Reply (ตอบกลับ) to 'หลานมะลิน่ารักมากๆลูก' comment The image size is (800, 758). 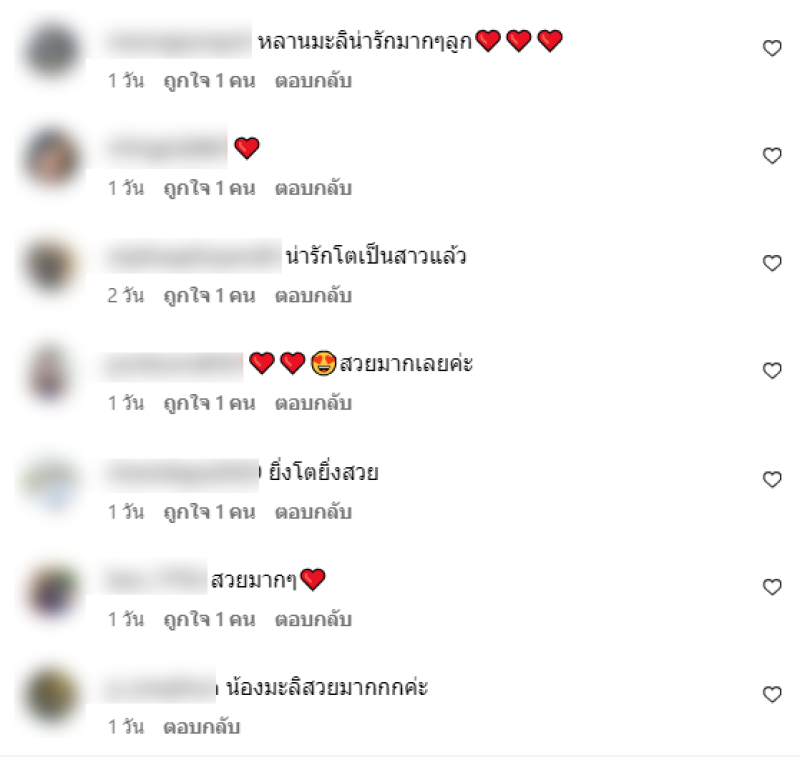tap(313, 81)
